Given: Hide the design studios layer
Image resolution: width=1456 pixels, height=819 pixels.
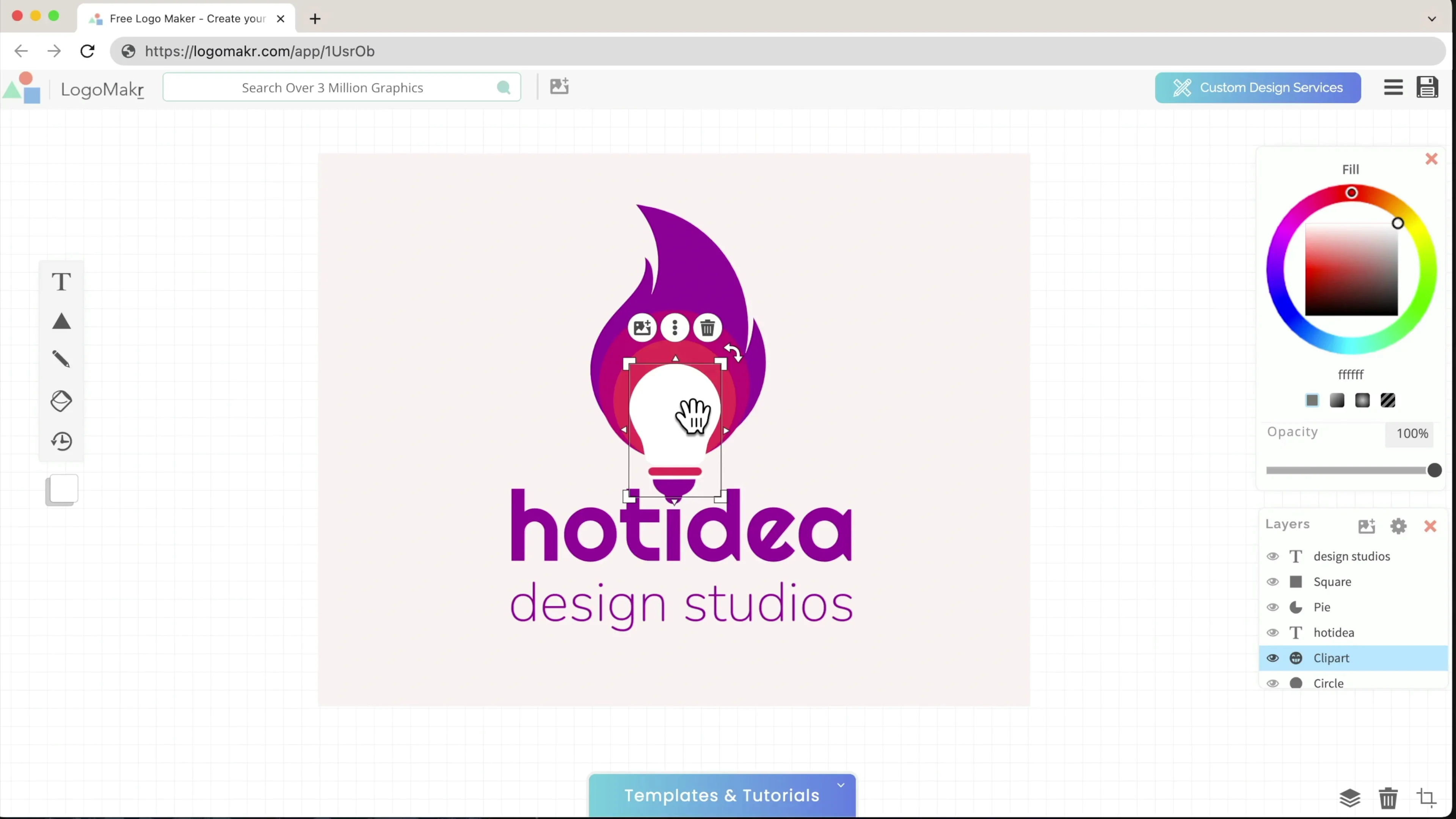Looking at the screenshot, I should coord(1272,556).
